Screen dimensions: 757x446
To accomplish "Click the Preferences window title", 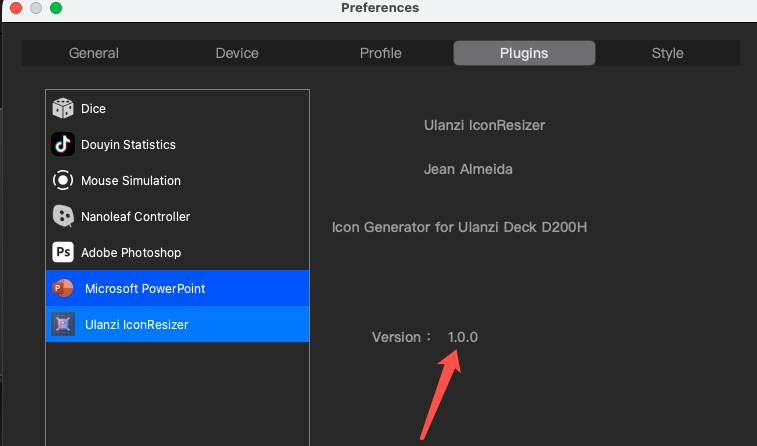I will (380, 8).
